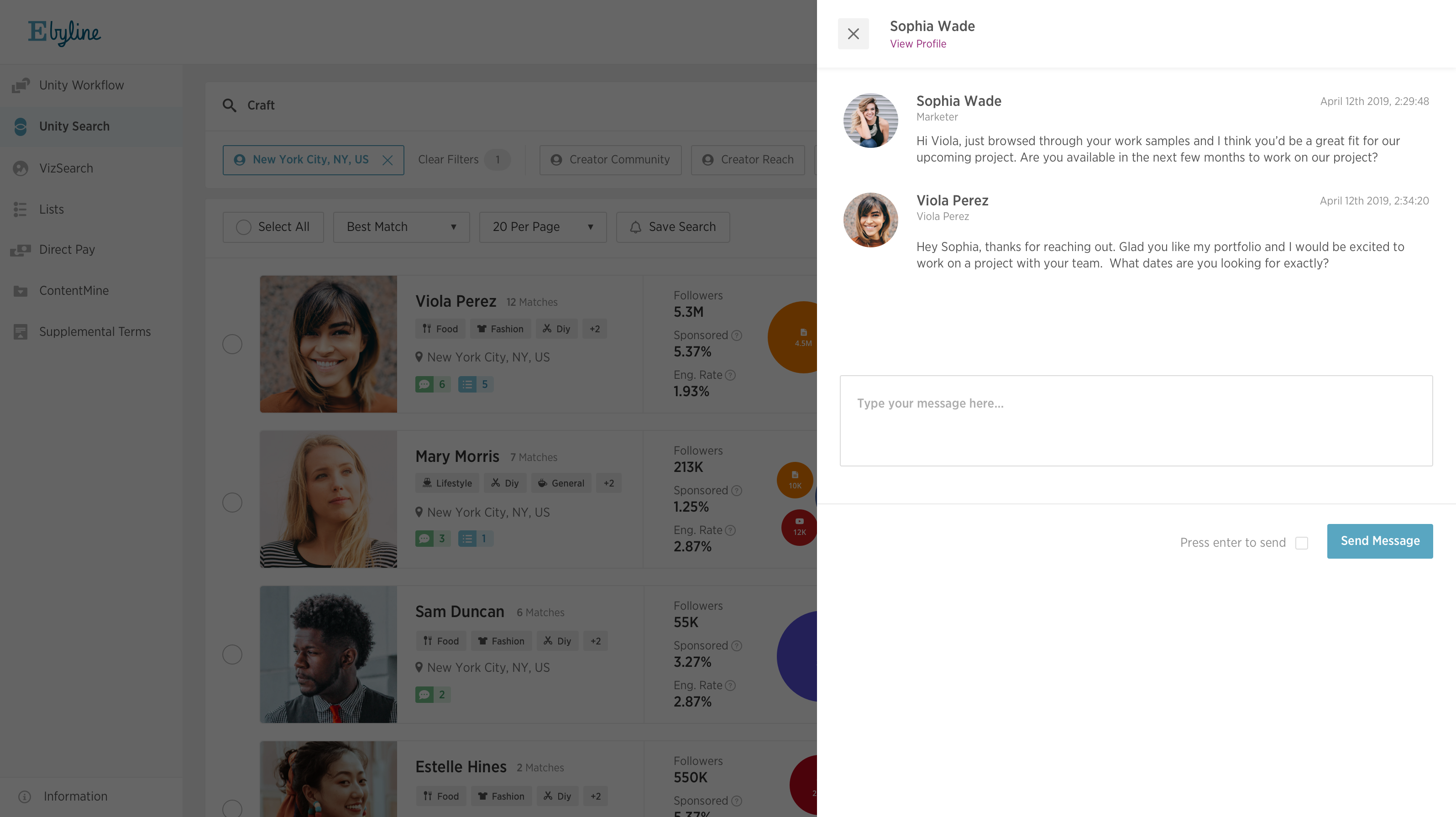Image resolution: width=1456 pixels, height=817 pixels.
Task: Click the Viola Perez name in results
Action: (456, 302)
